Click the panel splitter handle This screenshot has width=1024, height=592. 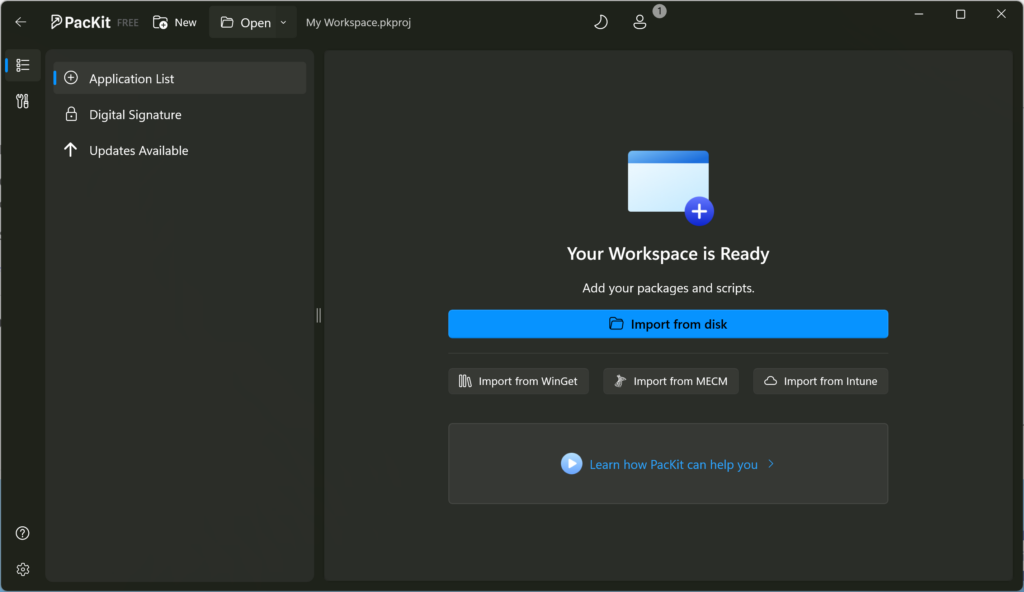pyautogui.click(x=319, y=316)
